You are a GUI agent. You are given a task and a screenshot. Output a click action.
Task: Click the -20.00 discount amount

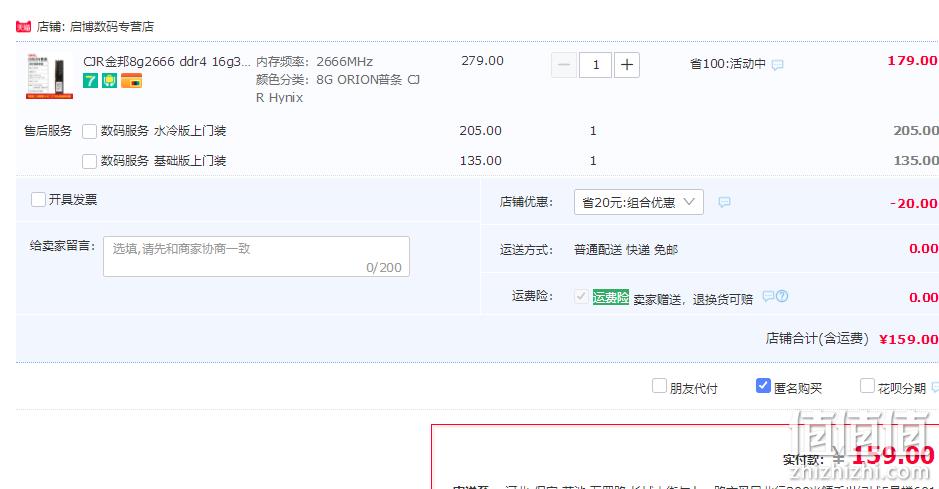tap(913, 204)
